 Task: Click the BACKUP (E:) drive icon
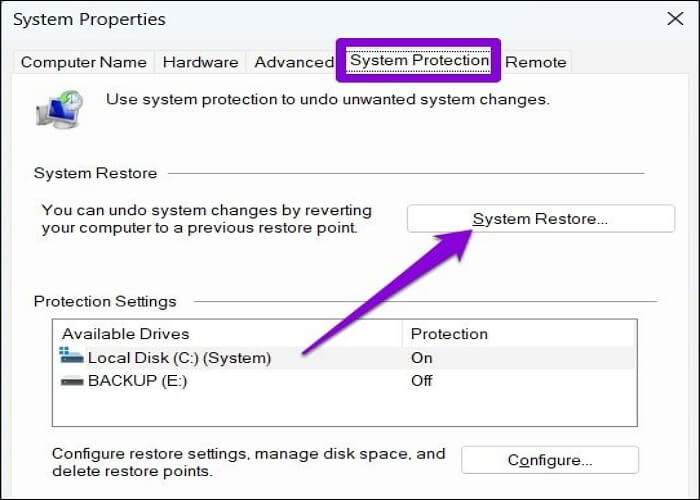pyautogui.click(x=72, y=381)
